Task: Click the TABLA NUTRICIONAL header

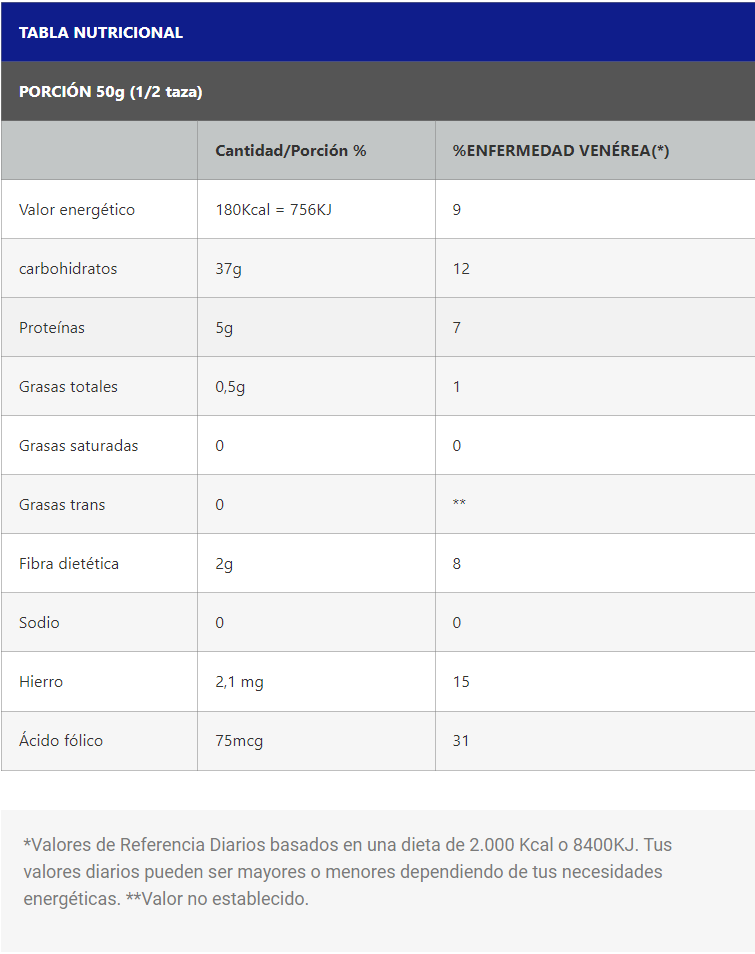Action: (x=101, y=32)
